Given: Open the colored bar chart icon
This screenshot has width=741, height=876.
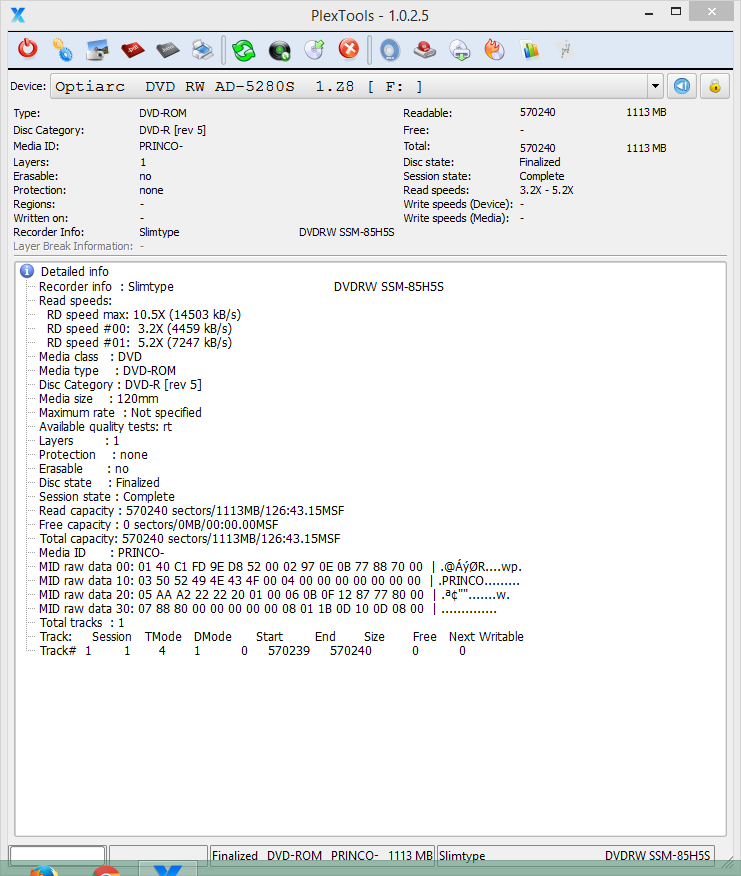Looking at the screenshot, I should tap(530, 50).
